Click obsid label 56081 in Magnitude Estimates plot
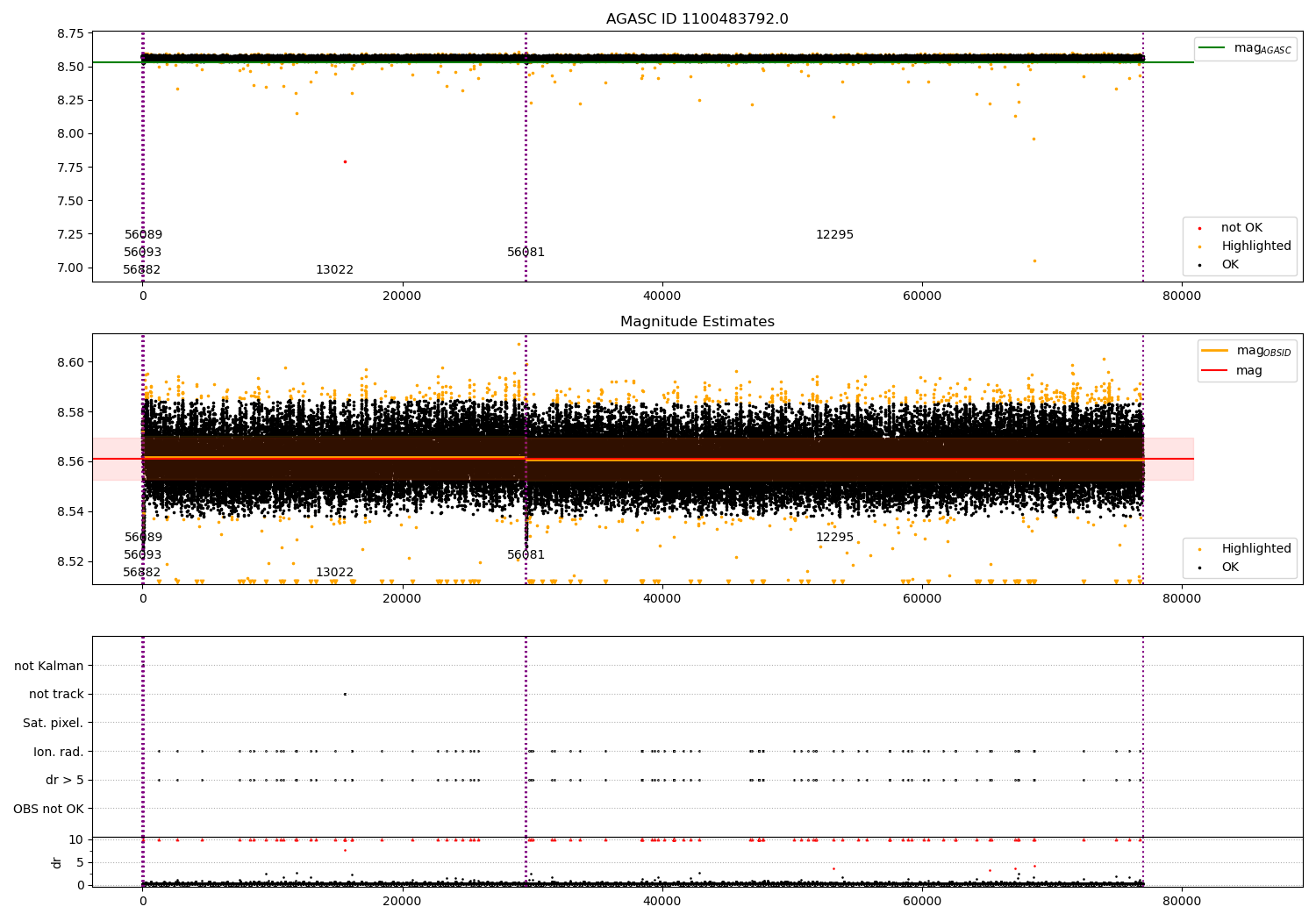1316x921 pixels. tap(526, 555)
